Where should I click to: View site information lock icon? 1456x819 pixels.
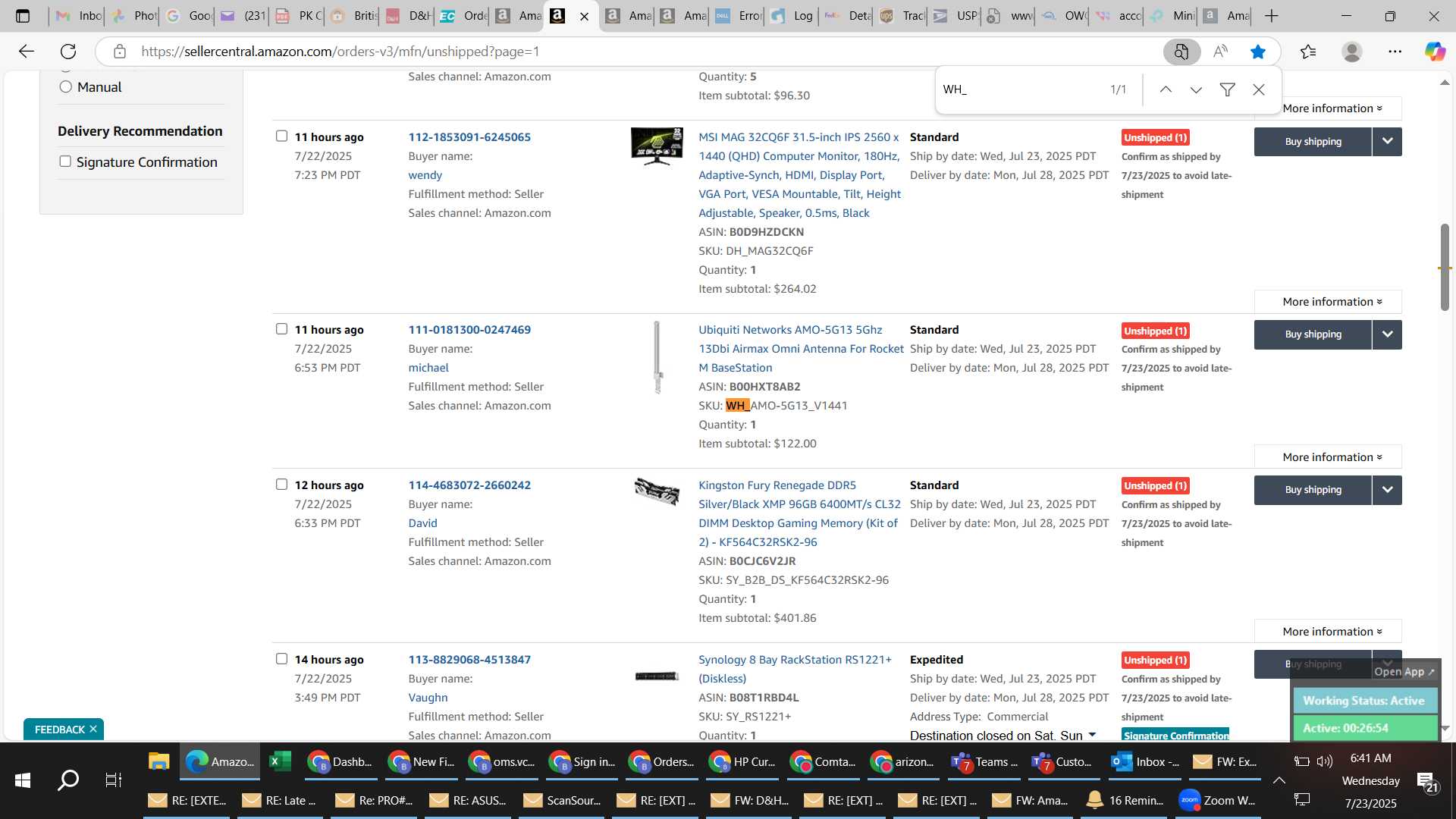coord(119,52)
